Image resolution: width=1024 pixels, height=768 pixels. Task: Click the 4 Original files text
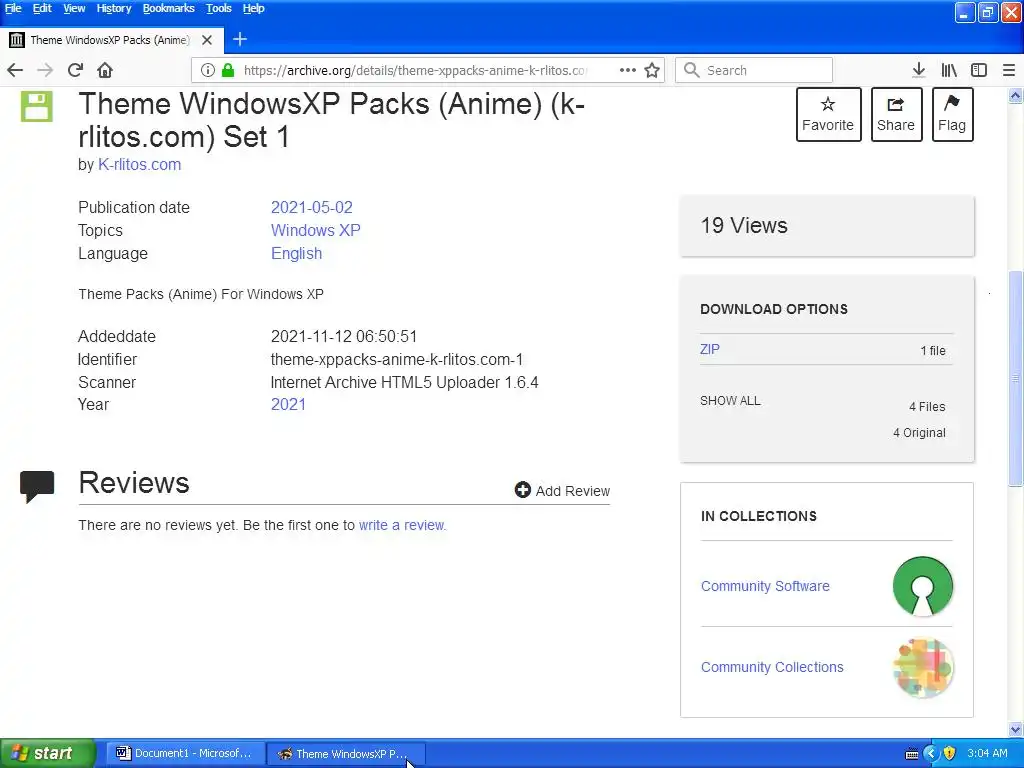(x=919, y=432)
